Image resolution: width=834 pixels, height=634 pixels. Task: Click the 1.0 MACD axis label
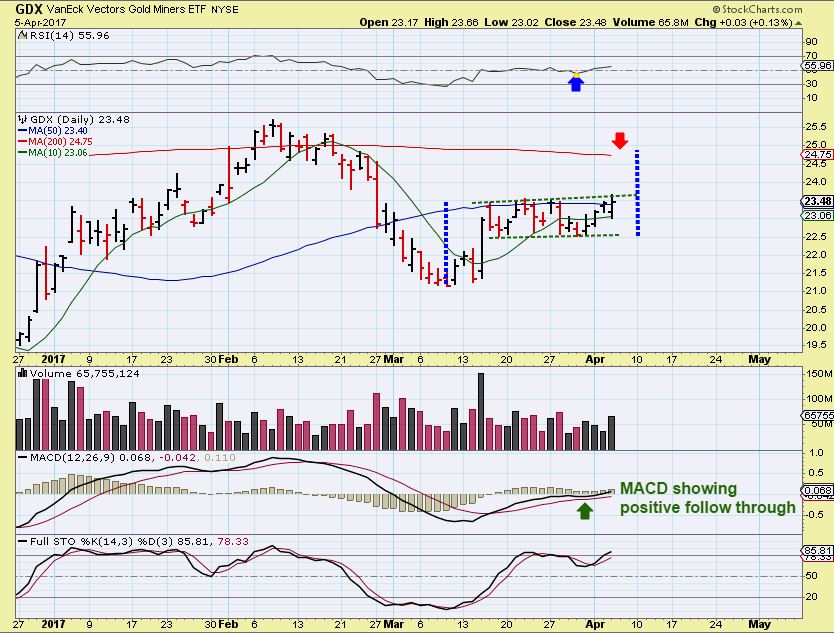(x=816, y=453)
